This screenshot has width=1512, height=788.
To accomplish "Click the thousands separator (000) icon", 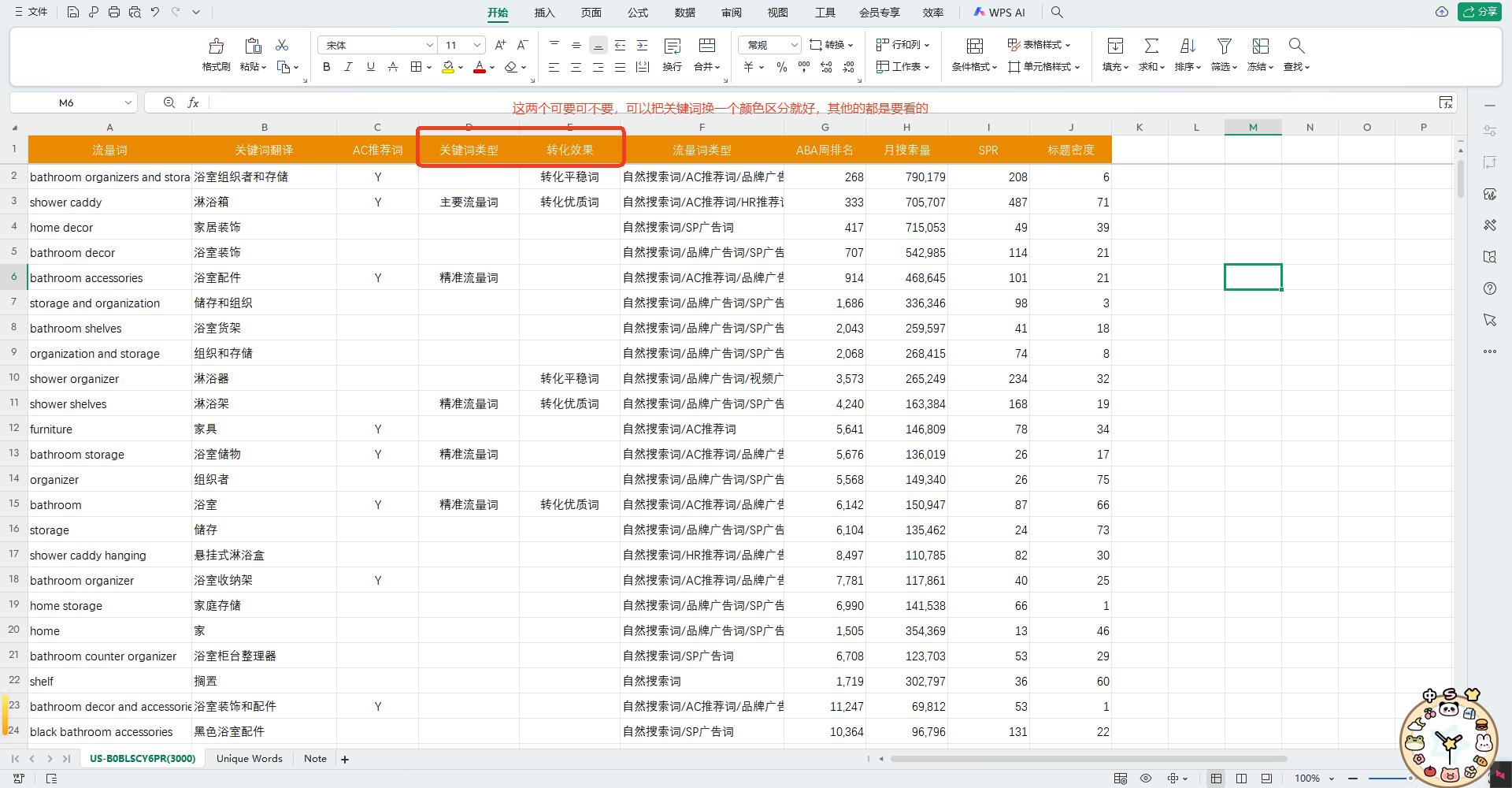I will pyautogui.click(x=804, y=68).
